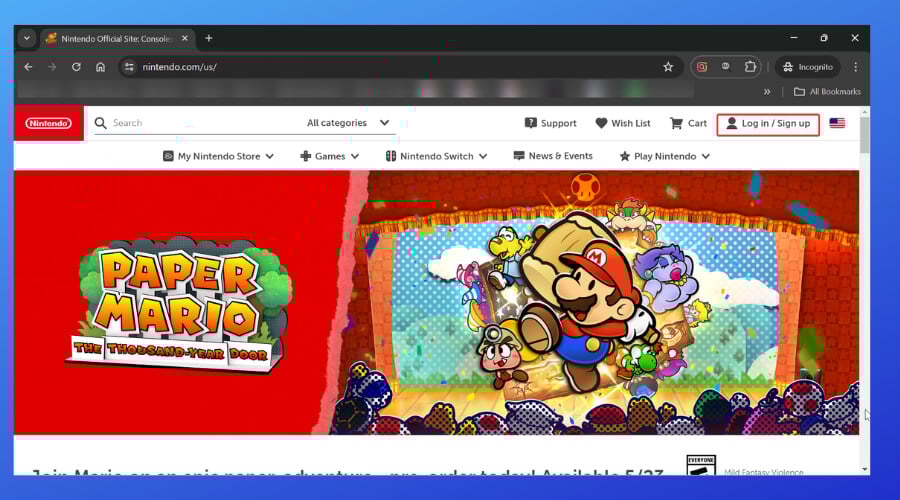Reload the page
The image size is (900, 500).
pyautogui.click(x=76, y=67)
